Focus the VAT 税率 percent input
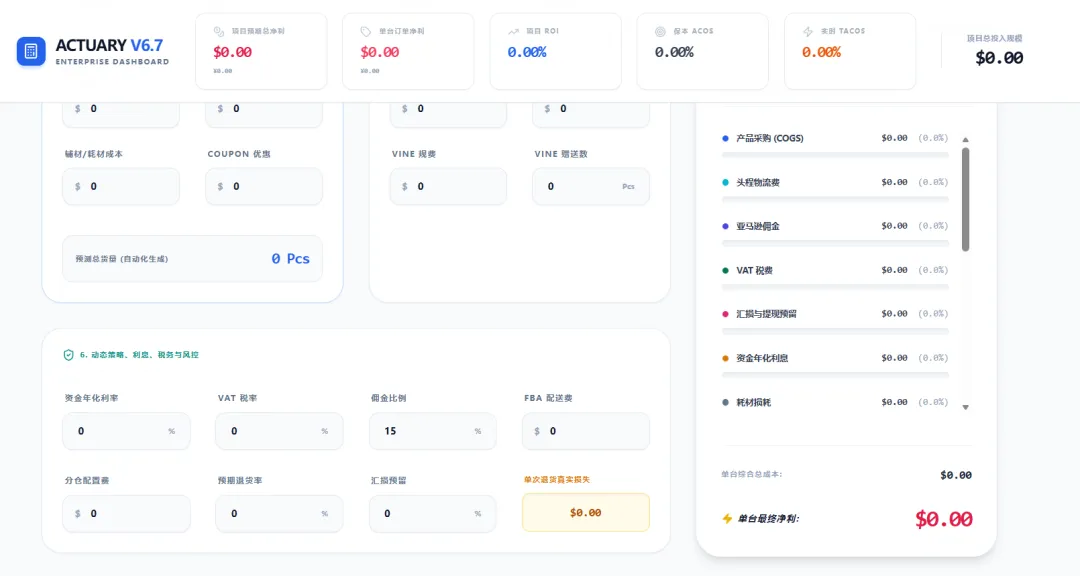The image size is (1080, 576). [279, 431]
